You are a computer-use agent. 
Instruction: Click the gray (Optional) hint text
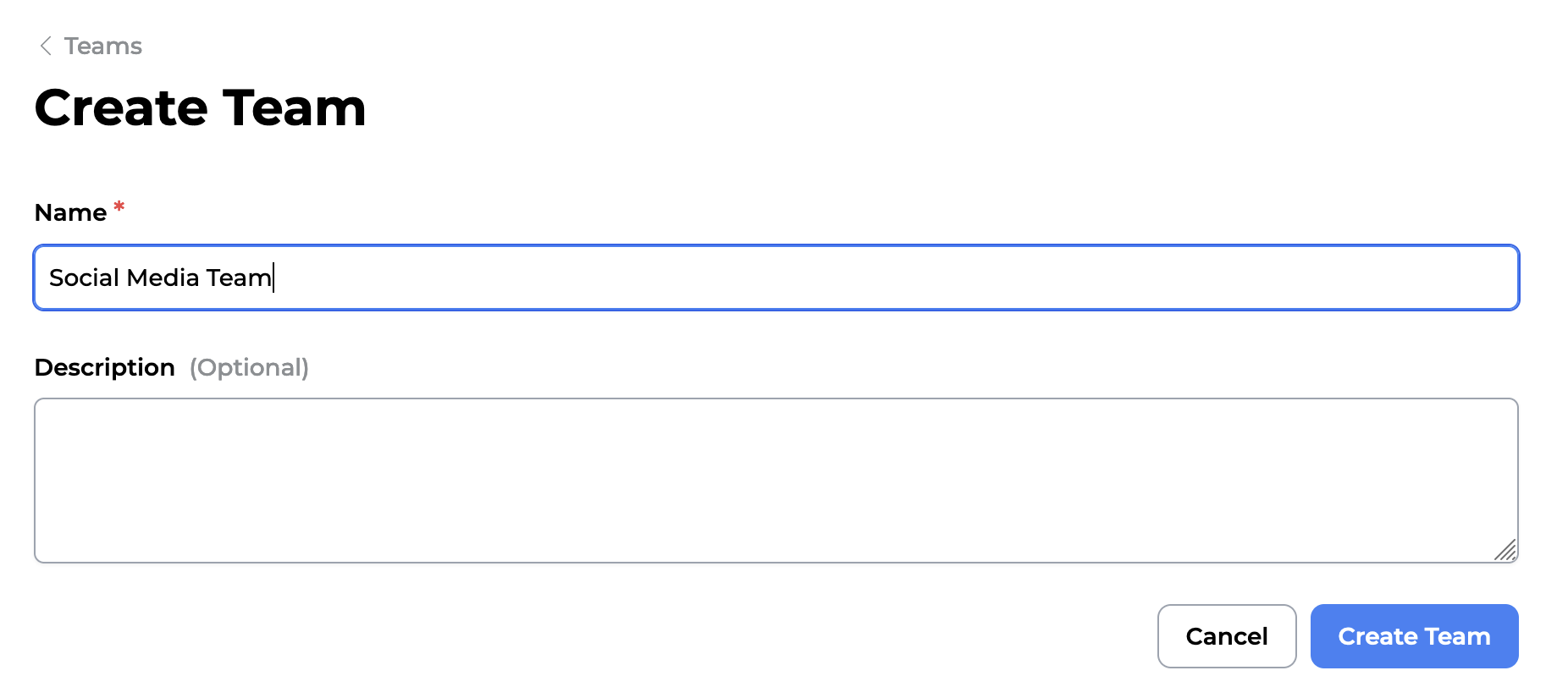tap(249, 367)
